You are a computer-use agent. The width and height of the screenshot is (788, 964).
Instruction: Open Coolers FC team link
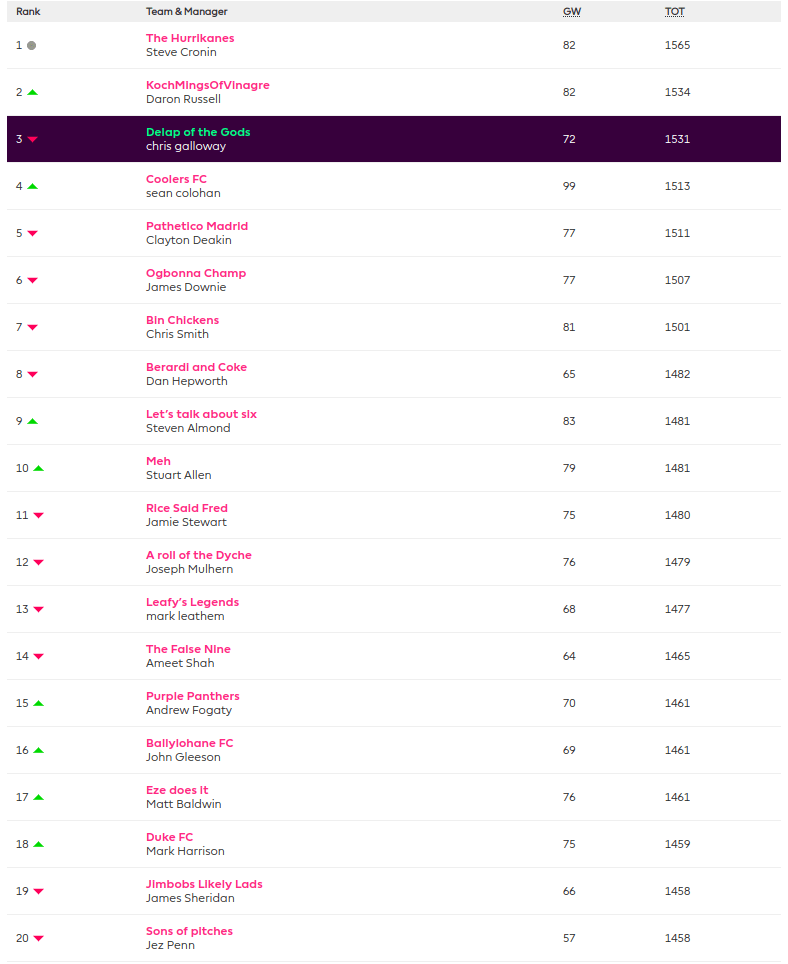[x=176, y=179]
